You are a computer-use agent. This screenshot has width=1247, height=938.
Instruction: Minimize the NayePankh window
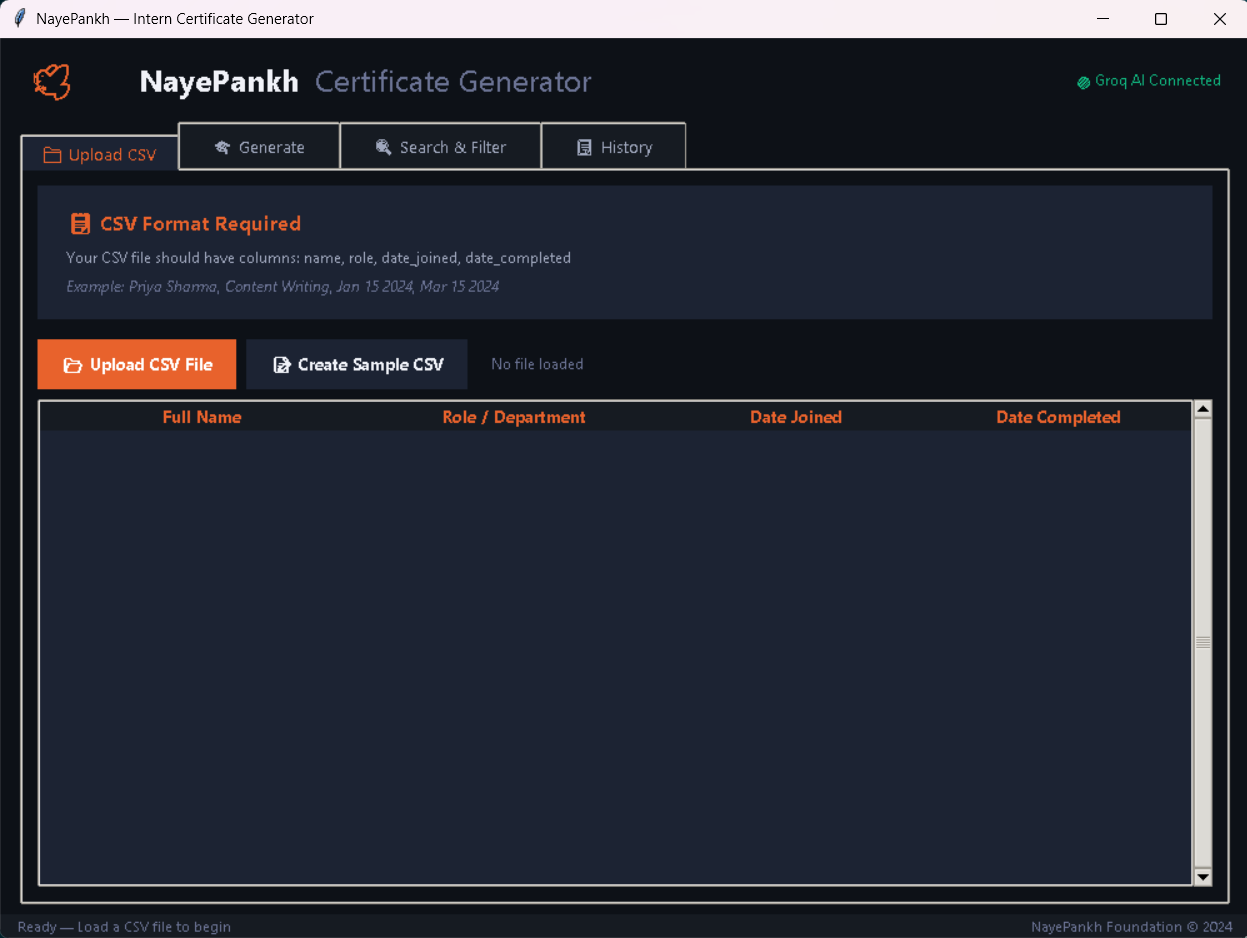coord(1103,19)
